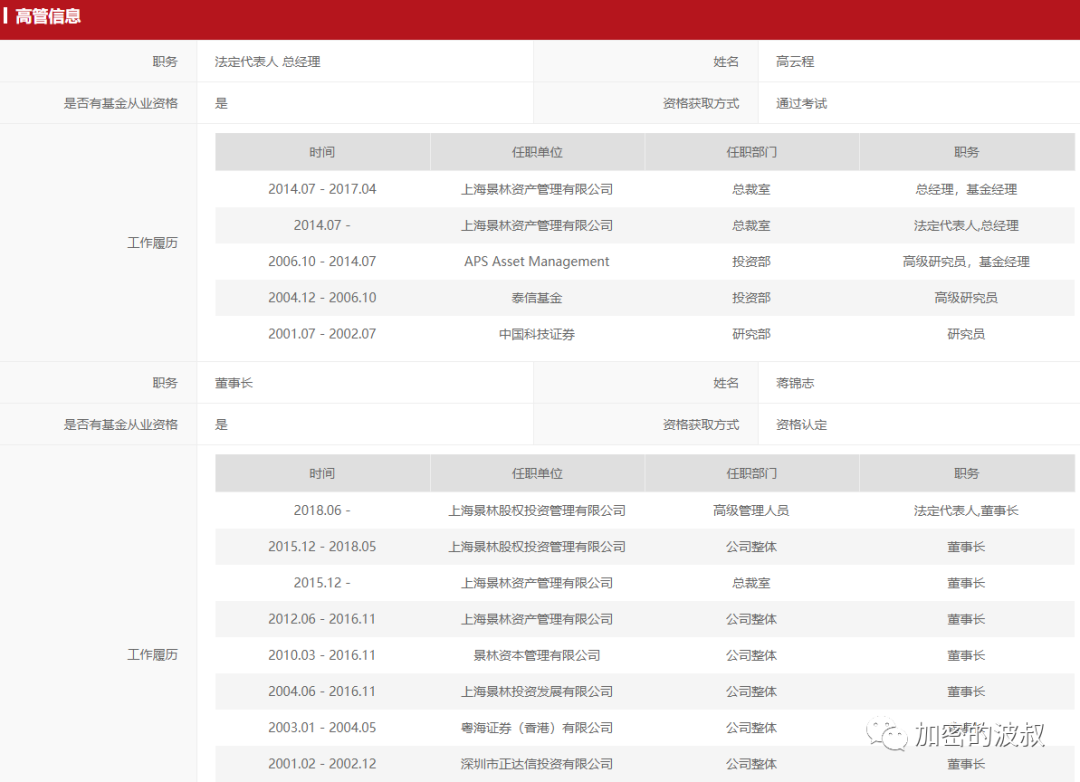This screenshot has width=1080, height=782.
Task: Open APS Asset Management entry
Action: (x=537, y=261)
